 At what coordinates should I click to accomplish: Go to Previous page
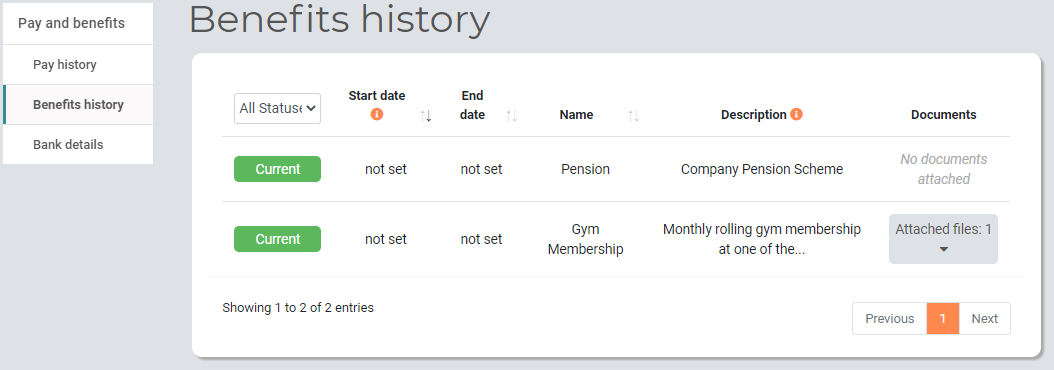tap(889, 318)
